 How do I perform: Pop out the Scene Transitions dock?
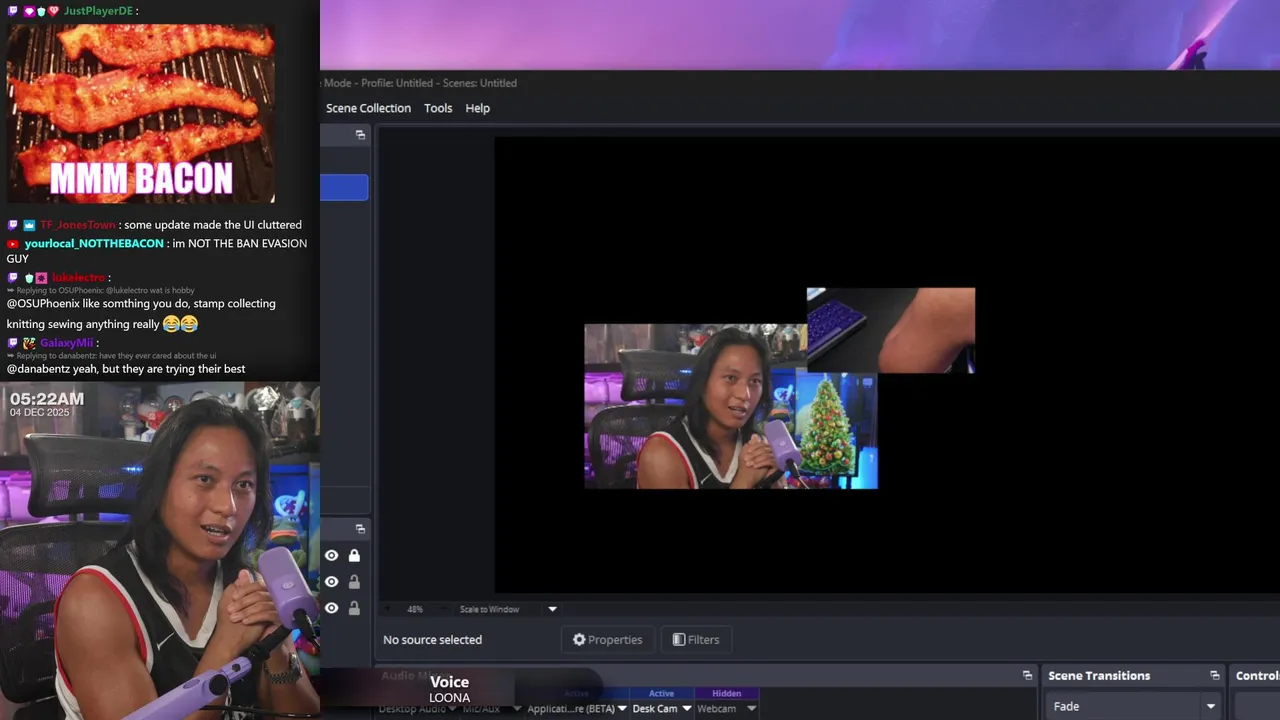1215,676
